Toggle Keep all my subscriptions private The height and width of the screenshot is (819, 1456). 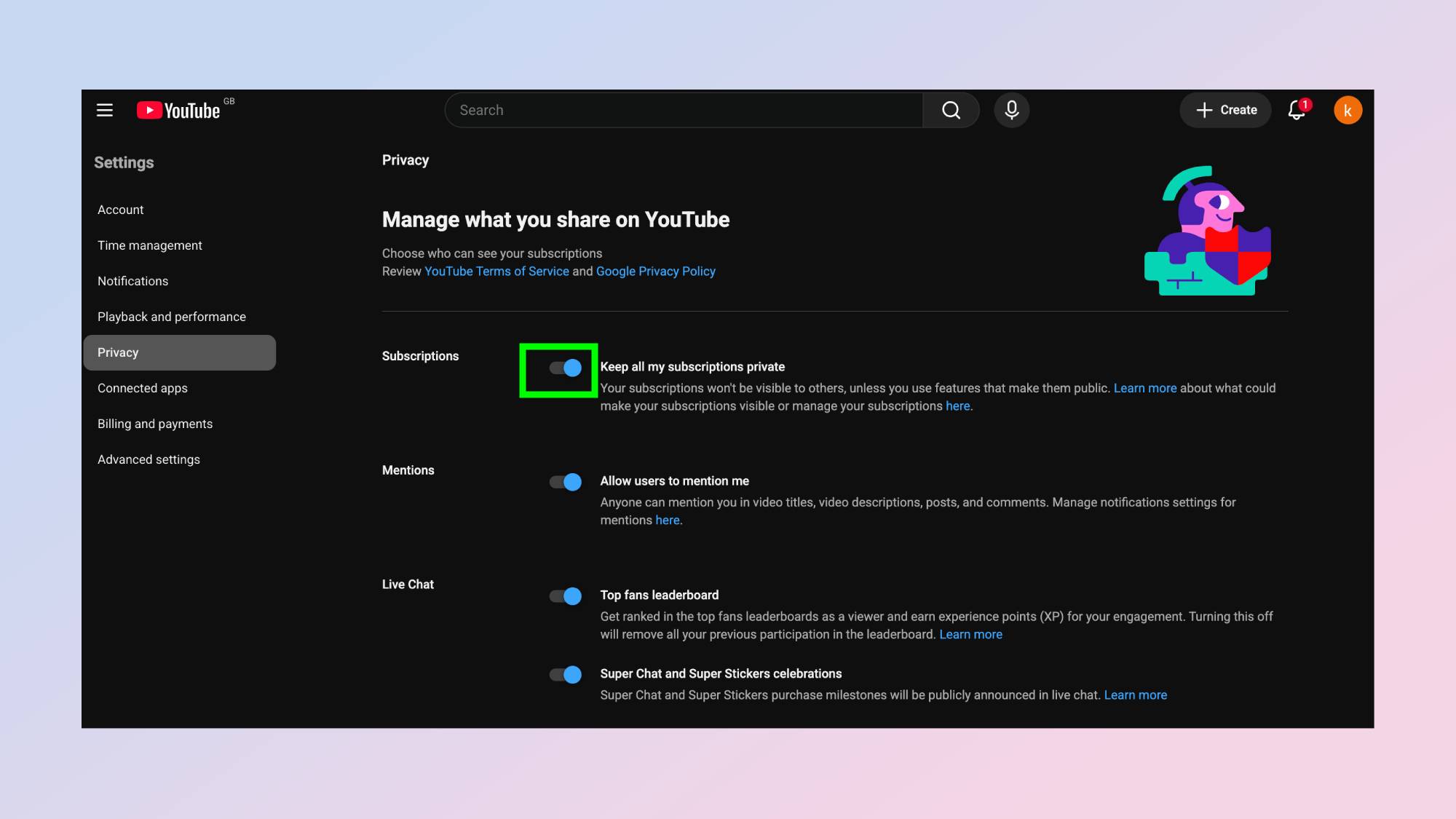pyautogui.click(x=566, y=368)
